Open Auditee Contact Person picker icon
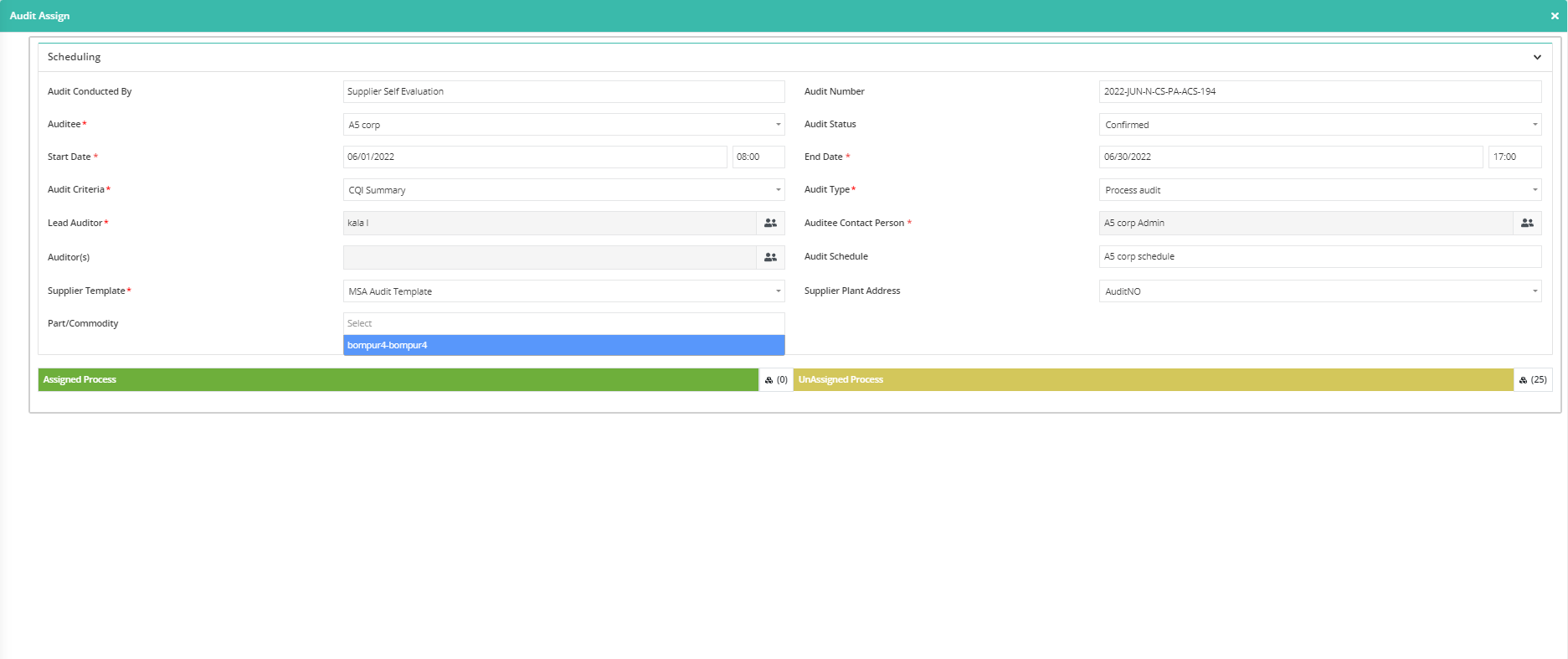This screenshot has width=1568, height=659. [x=1527, y=223]
